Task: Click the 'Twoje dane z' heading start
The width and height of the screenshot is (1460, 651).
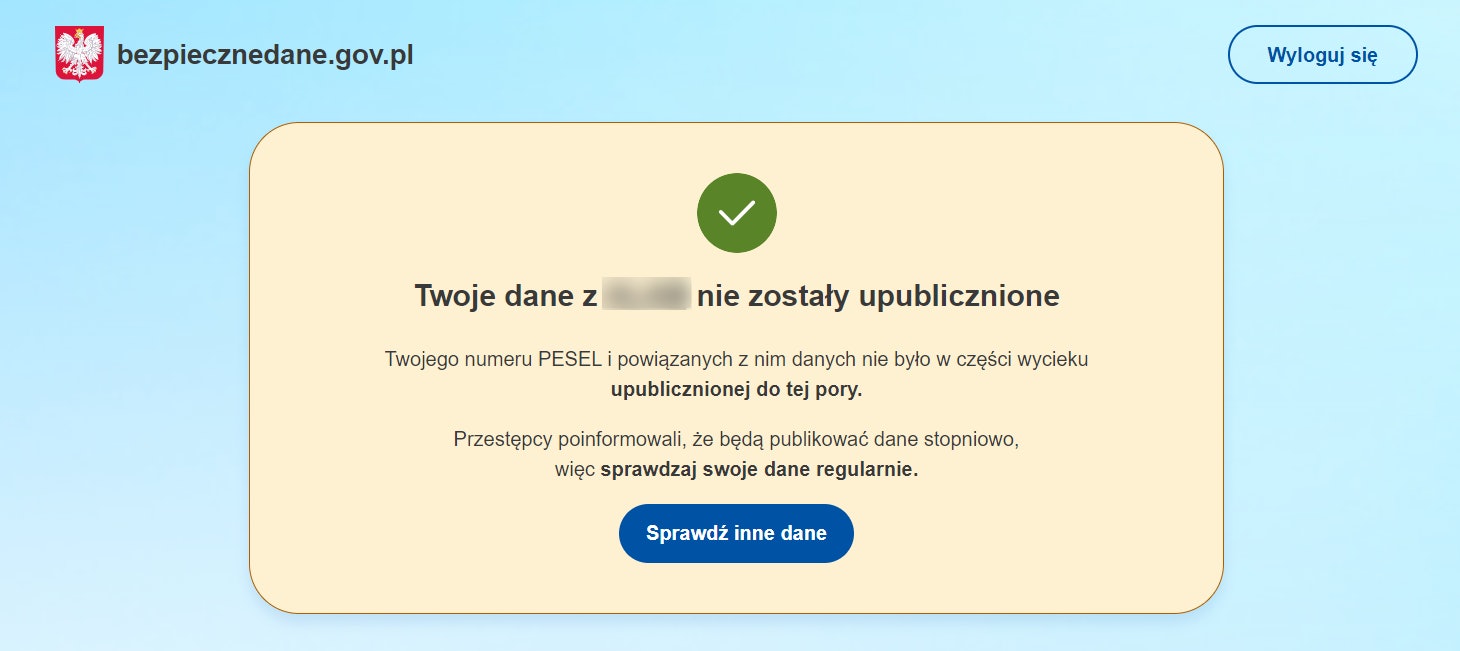Action: pos(505,296)
